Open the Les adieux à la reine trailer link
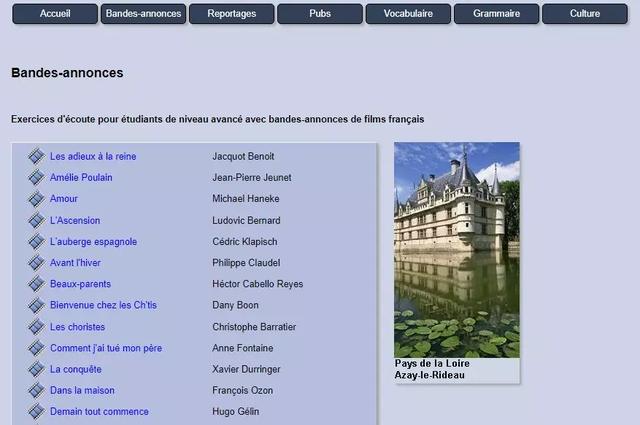The image size is (640, 425). point(93,156)
